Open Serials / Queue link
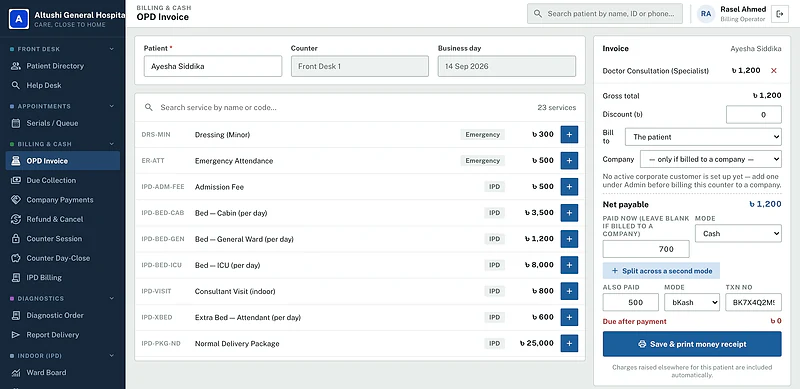The image size is (800, 389). [63, 123]
